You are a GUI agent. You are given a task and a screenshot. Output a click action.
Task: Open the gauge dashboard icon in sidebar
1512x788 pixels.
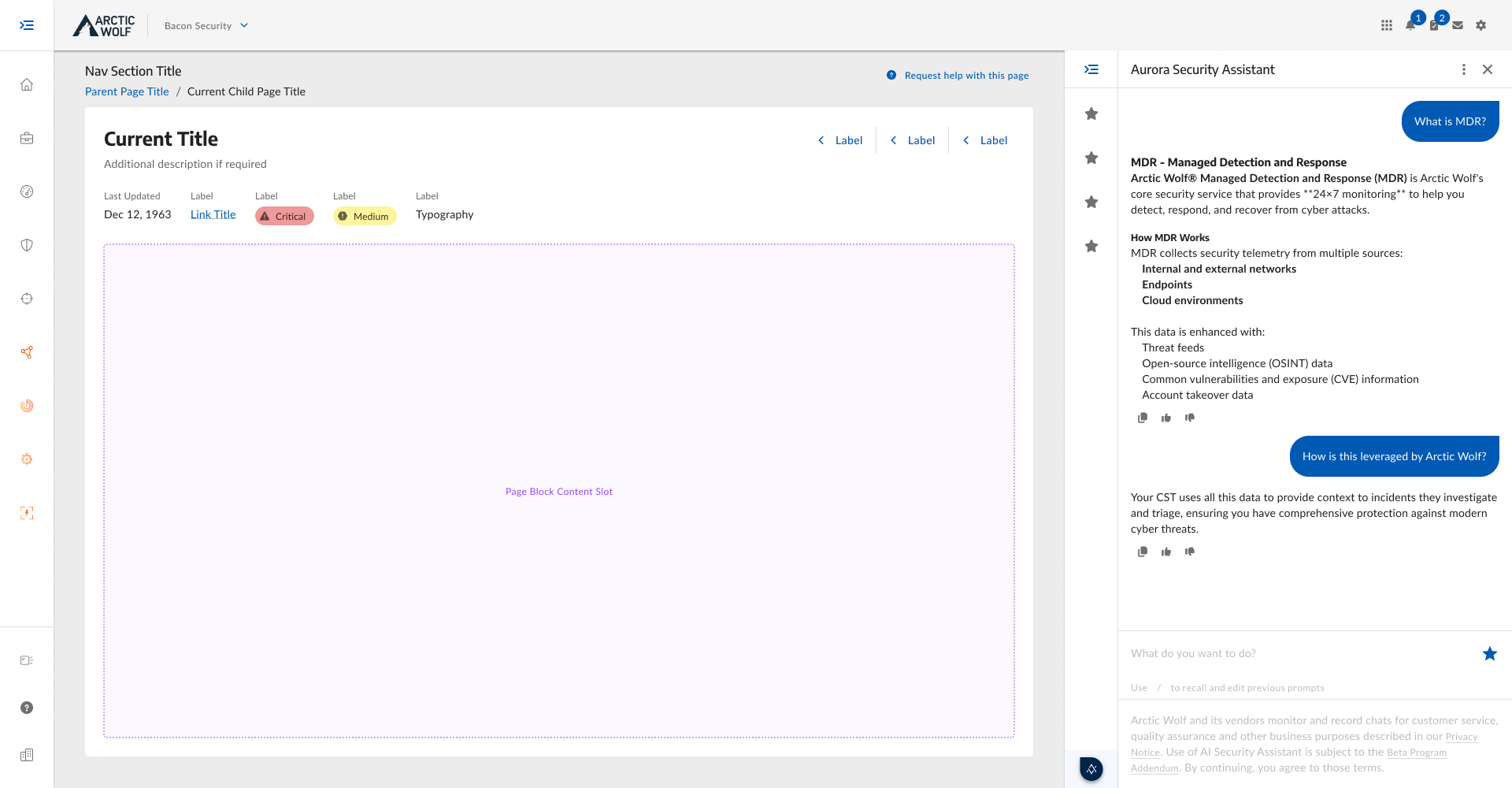27,191
